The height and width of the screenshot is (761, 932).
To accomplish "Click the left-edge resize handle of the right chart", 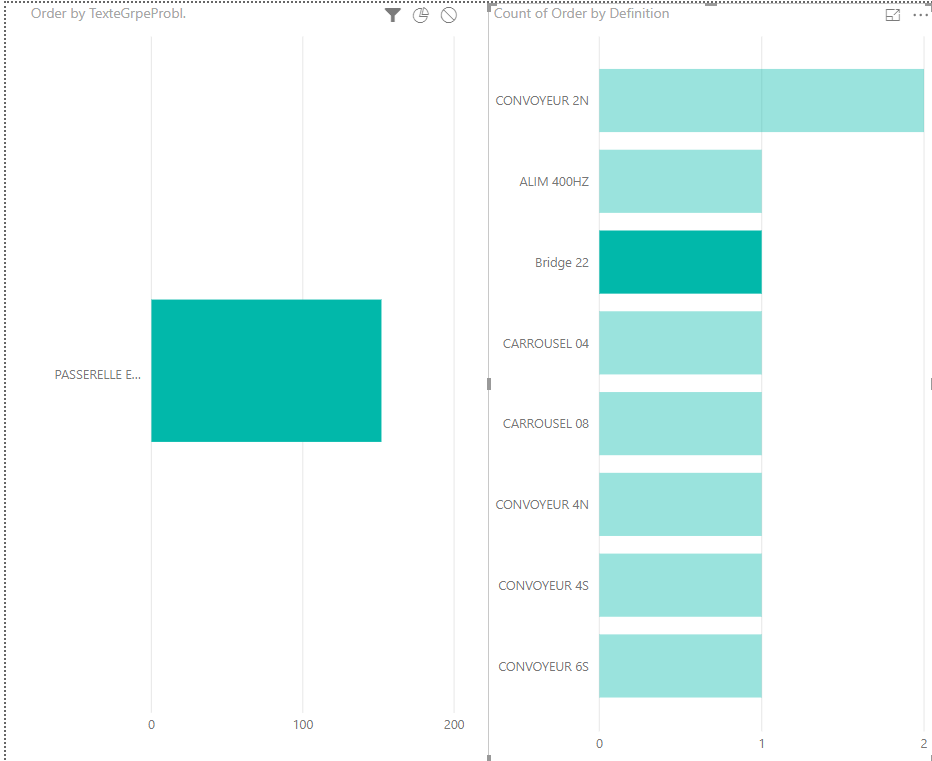I will point(489,384).
